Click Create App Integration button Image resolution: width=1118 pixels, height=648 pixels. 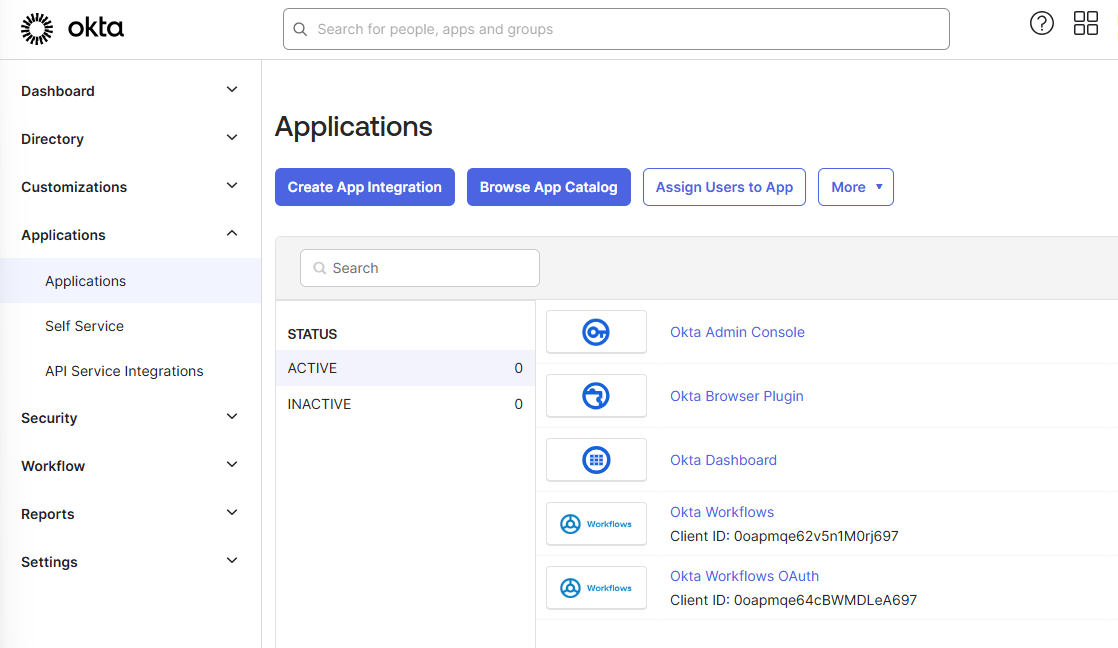tap(365, 187)
